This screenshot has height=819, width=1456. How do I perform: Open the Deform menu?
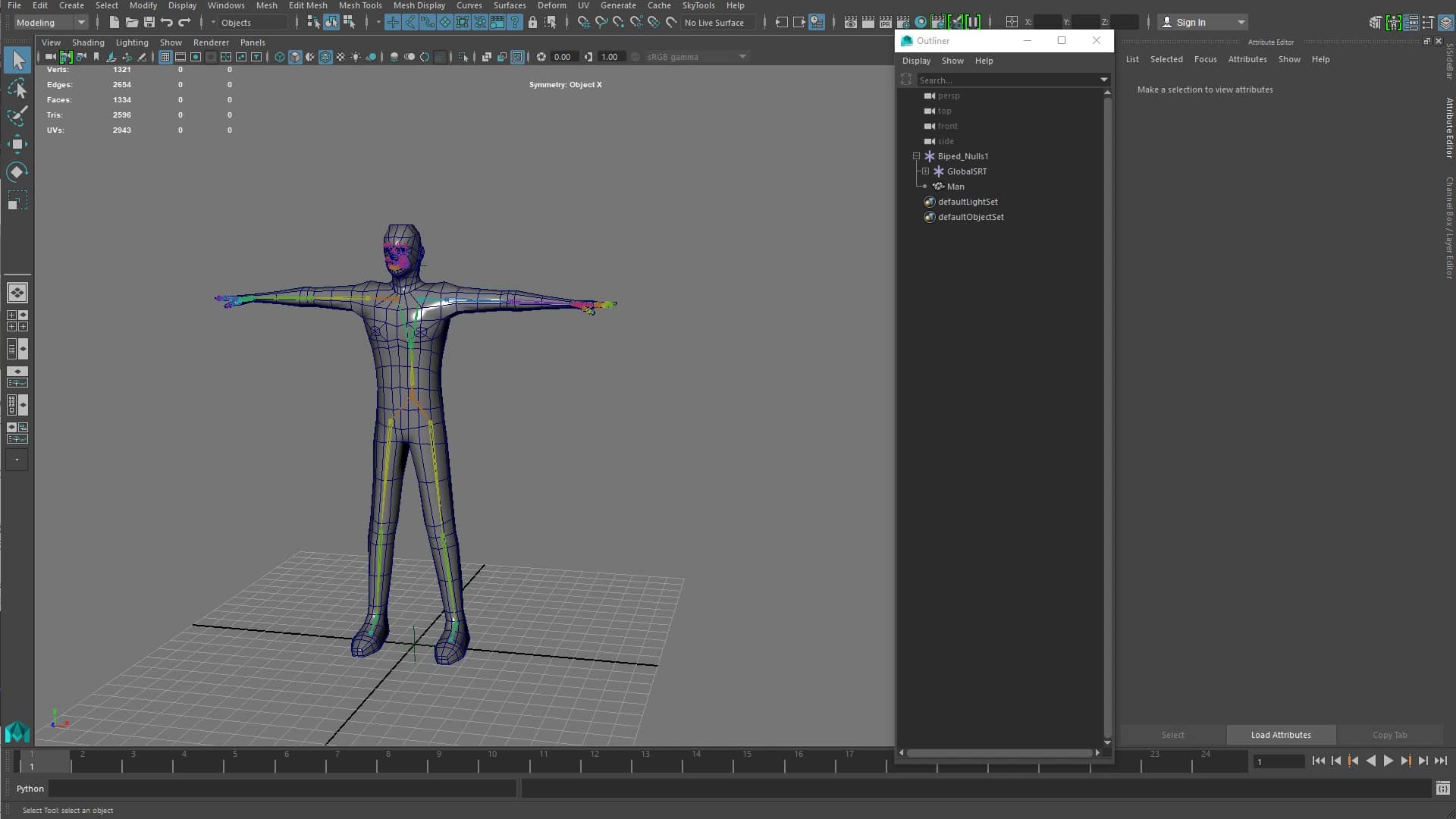551,5
